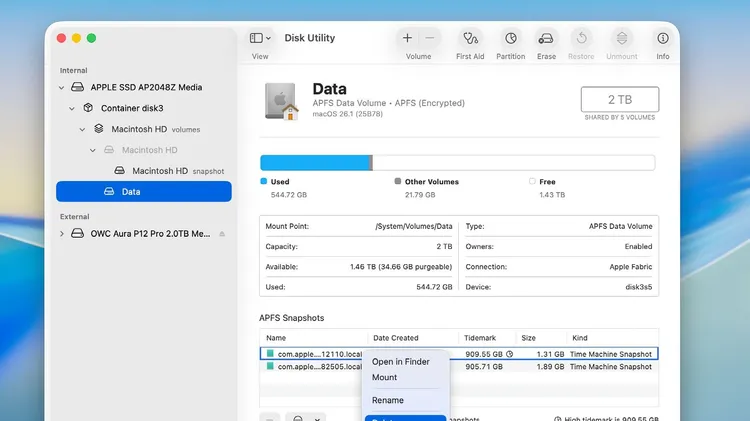Select the Macintosh HD snapshot in sidebar

point(160,171)
